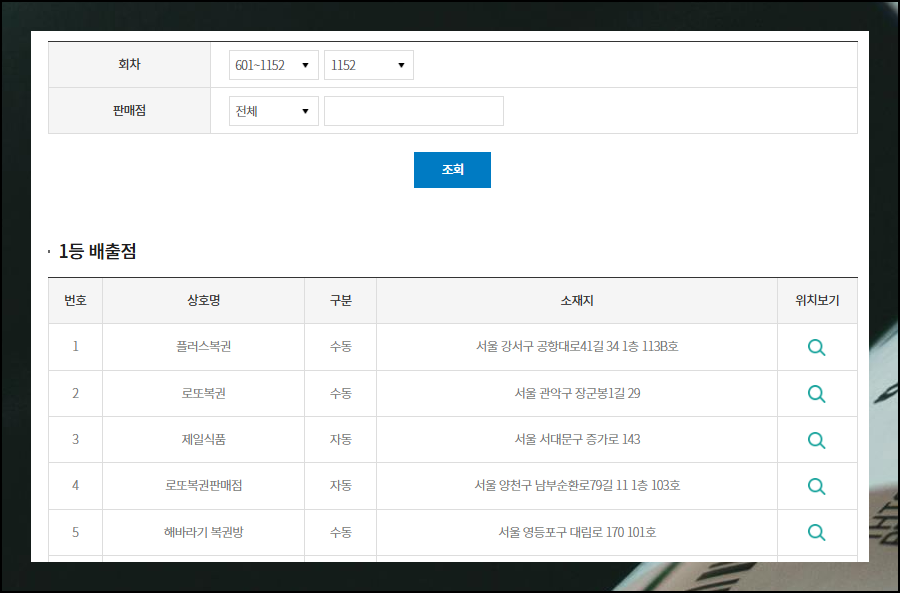This screenshot has height=593, width=900.
Task: Click the 1등 배출점 section heading
Action: point(97,251)
